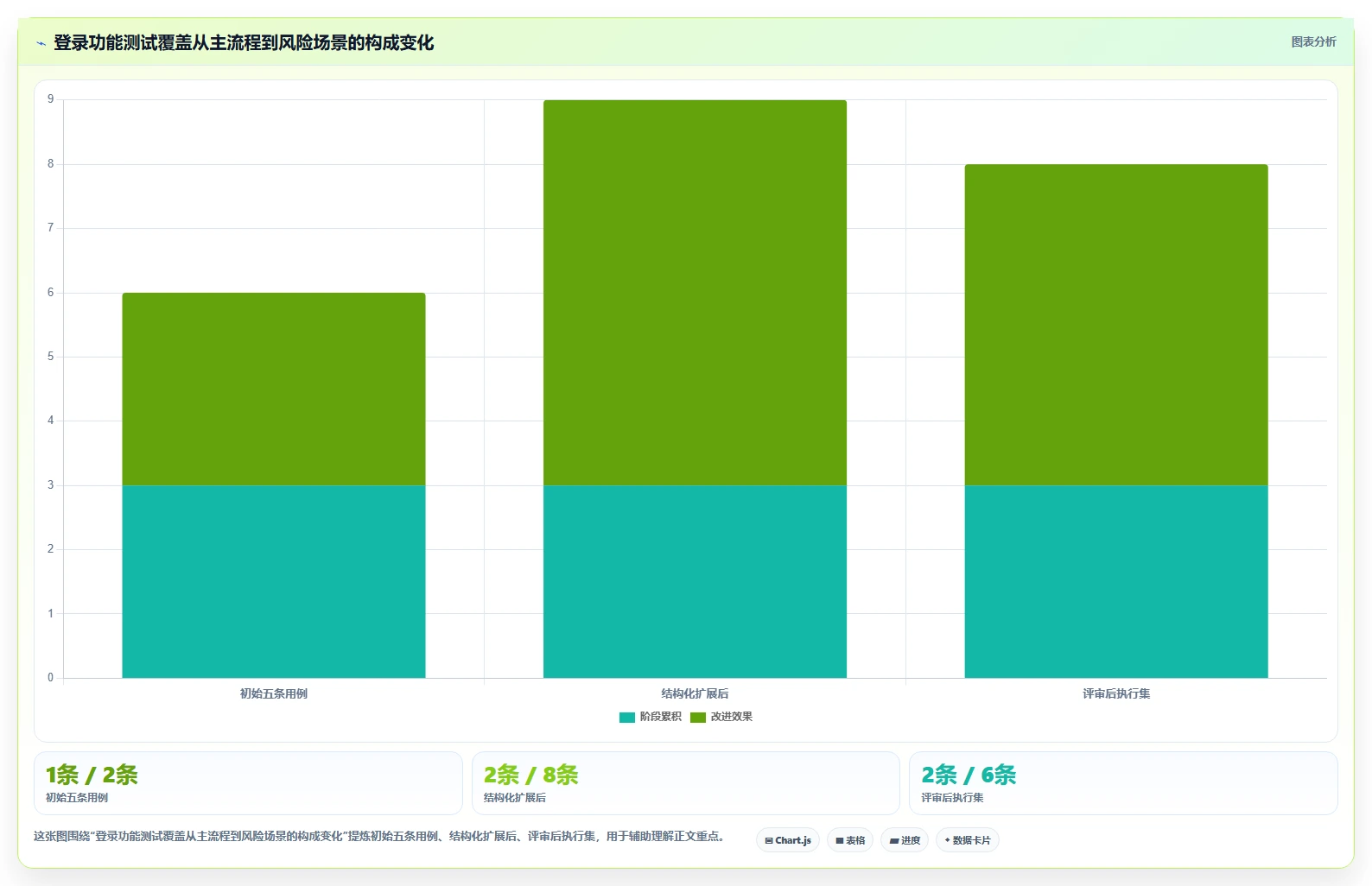Click the 初始五条用例 caption in the first card

pyautogui.click(x=77, y=798)
